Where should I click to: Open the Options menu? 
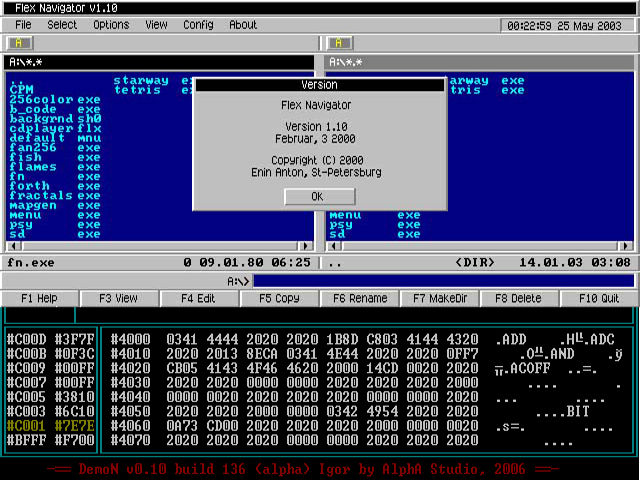pos(111,25)
